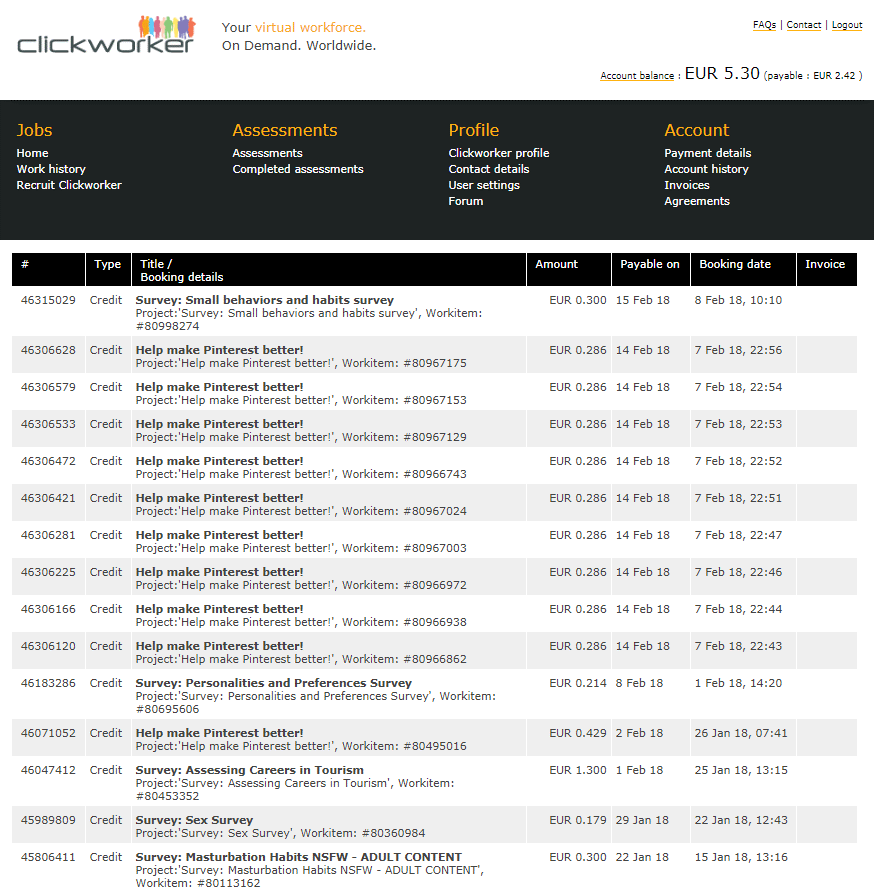The width and height of the screenshot is (874, 892).
Task: Click amount EUR 0.300 for booking 46315029
Action: click(578, 300)
